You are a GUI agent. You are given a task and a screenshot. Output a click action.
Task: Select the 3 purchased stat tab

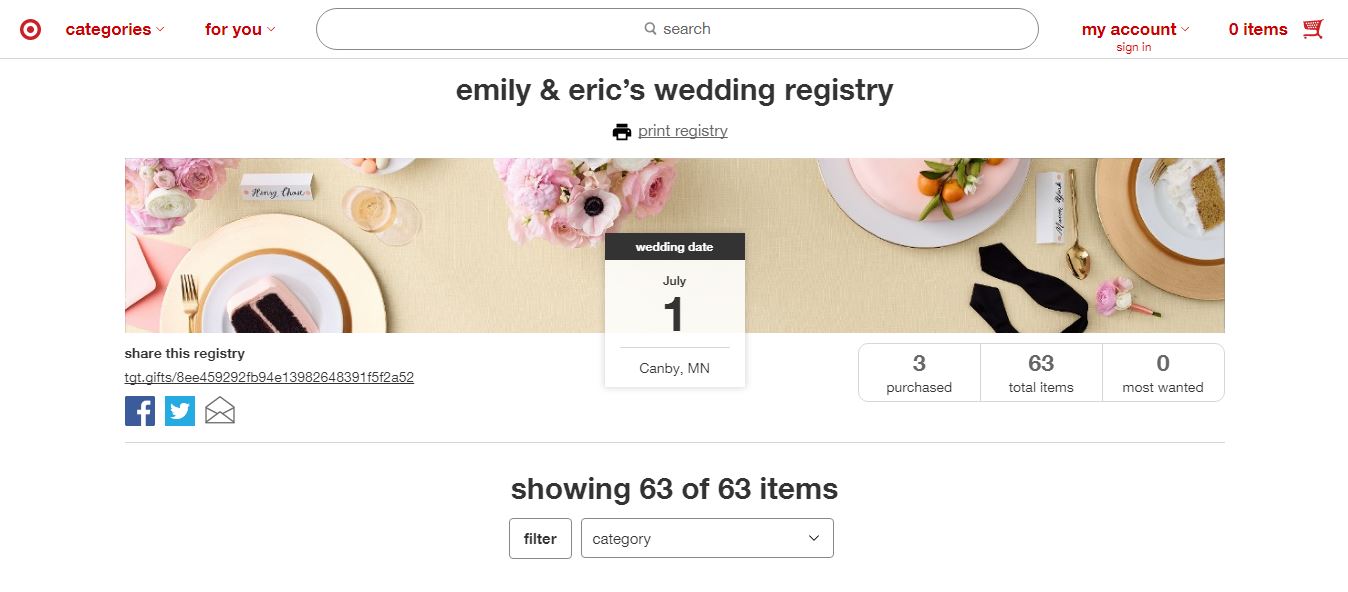click(x=919, y=373)
